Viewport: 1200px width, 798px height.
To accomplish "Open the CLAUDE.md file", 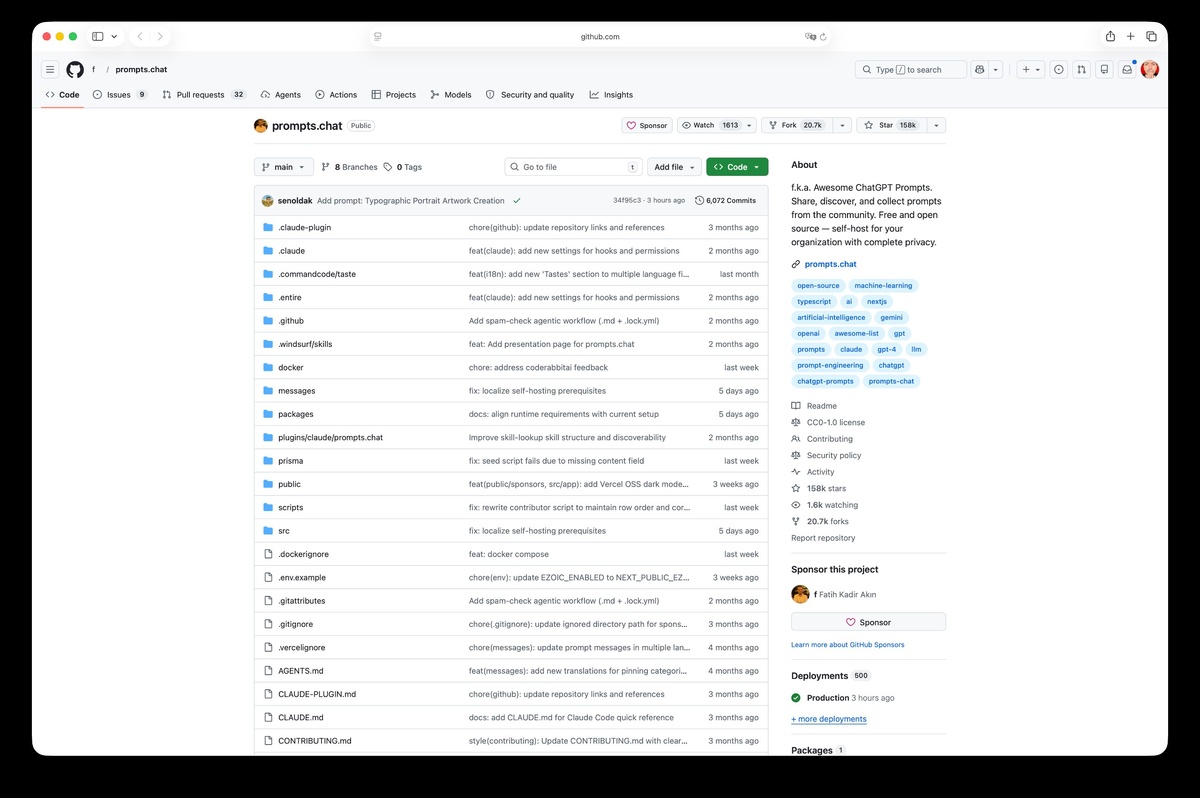I will pos(301,717).
